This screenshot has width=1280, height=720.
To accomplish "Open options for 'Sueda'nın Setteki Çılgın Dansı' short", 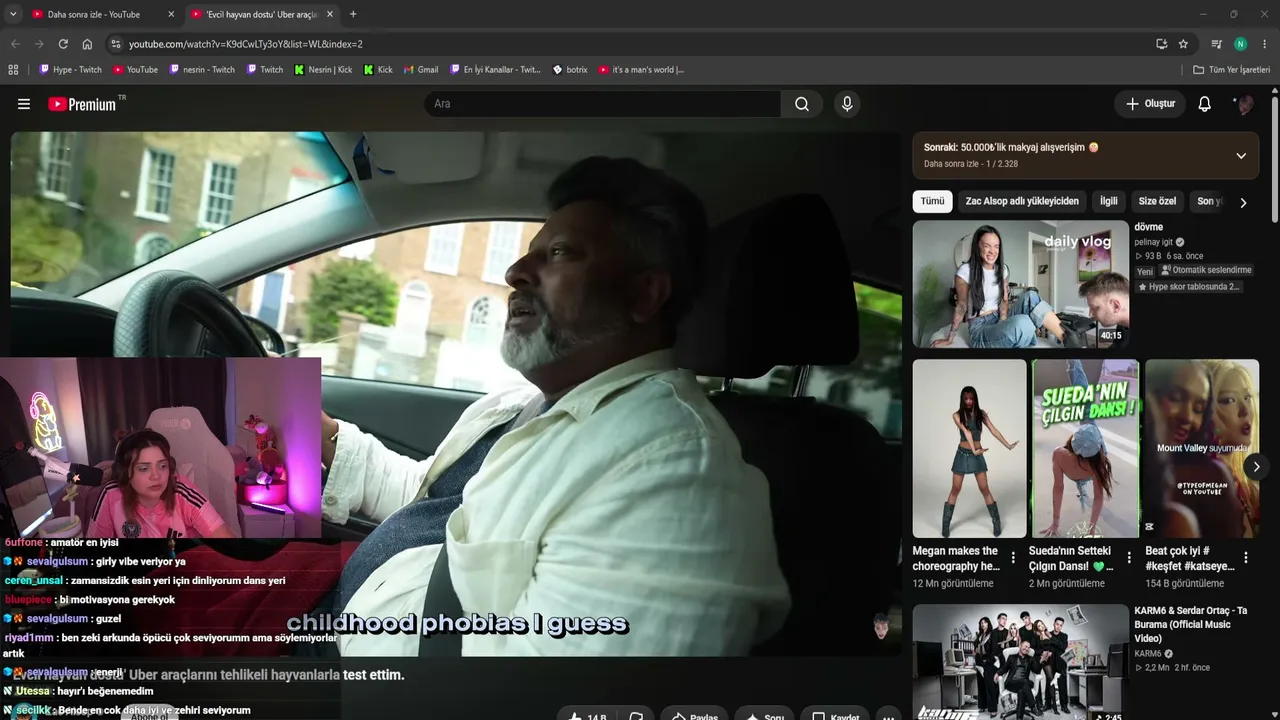I will coord(1129,558).
